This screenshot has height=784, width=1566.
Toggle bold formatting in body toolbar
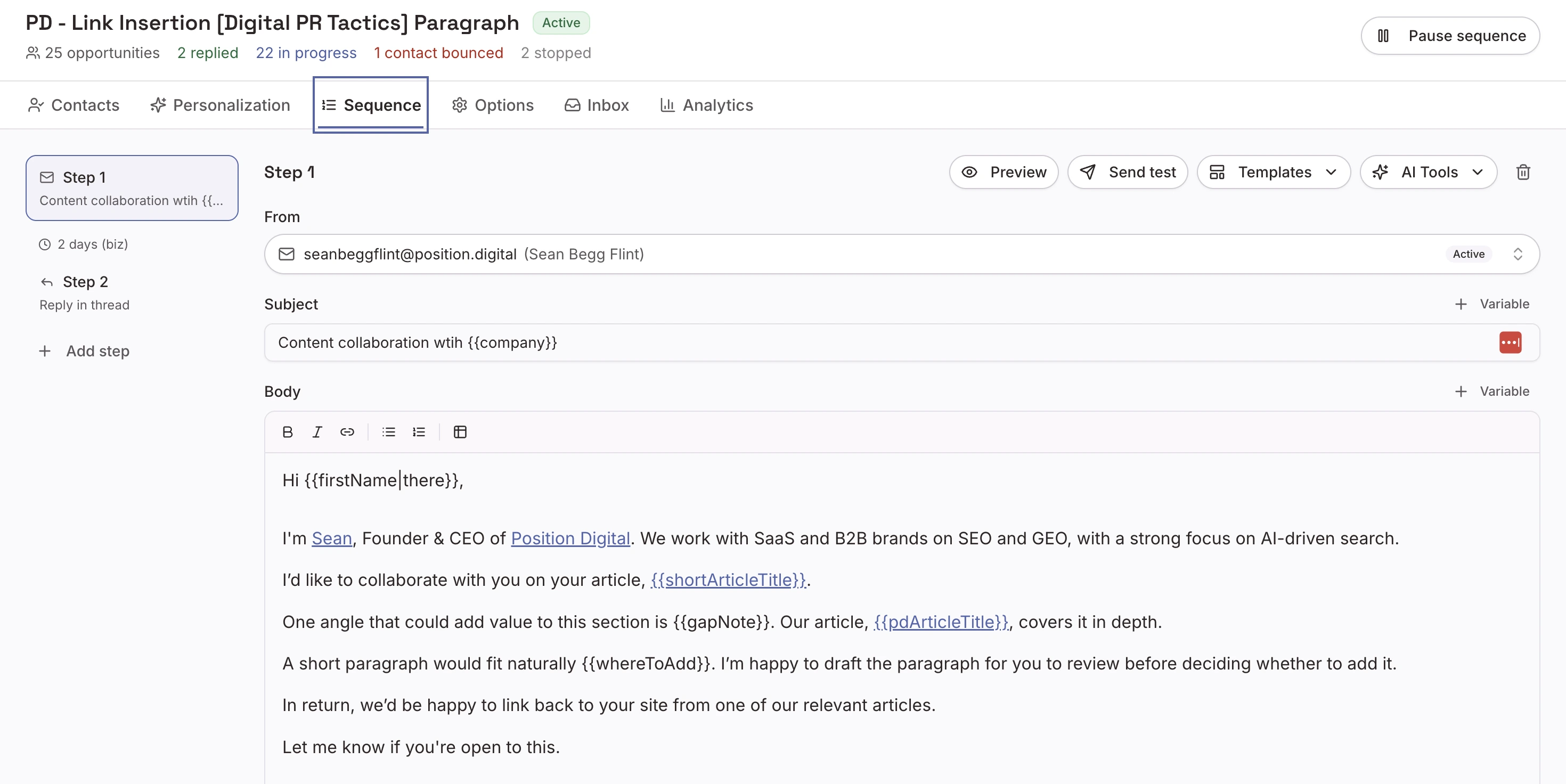coord(288,432)
